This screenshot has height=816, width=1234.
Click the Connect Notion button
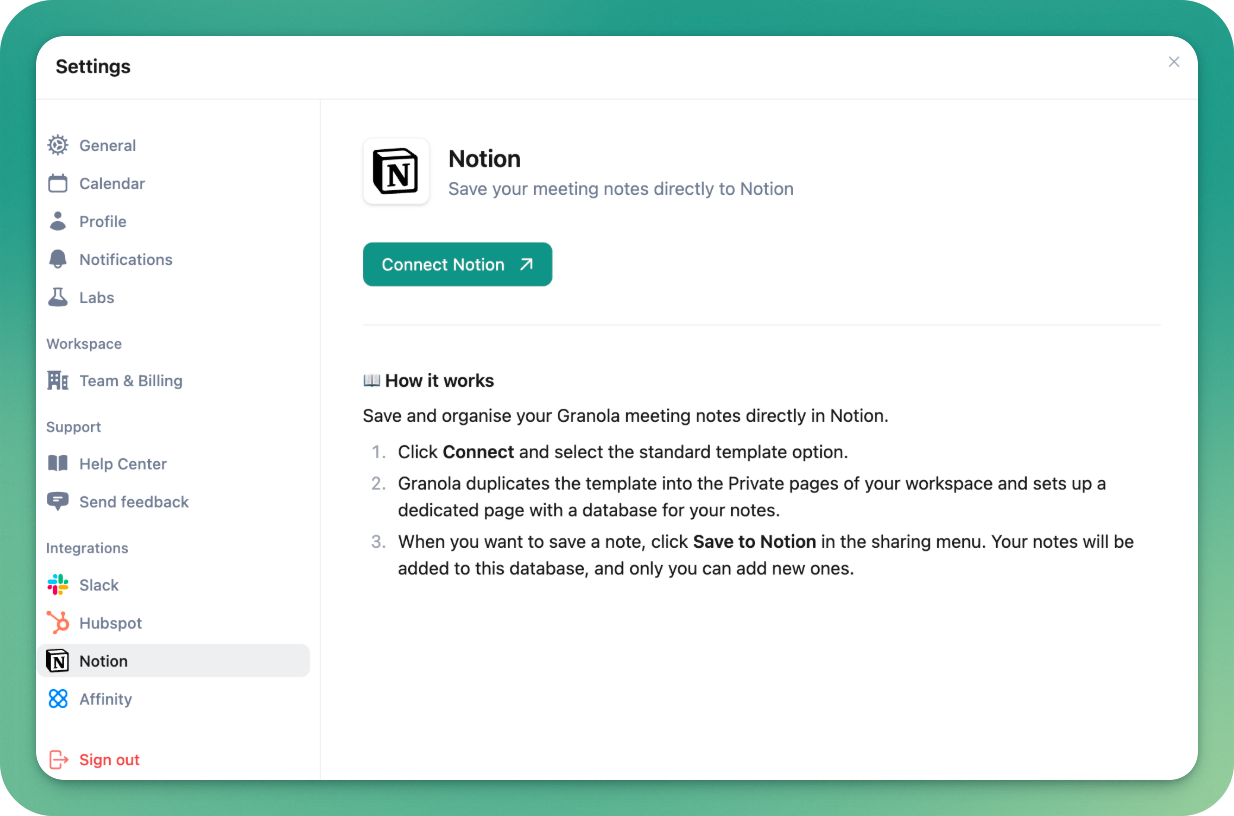tap(457, 264)
